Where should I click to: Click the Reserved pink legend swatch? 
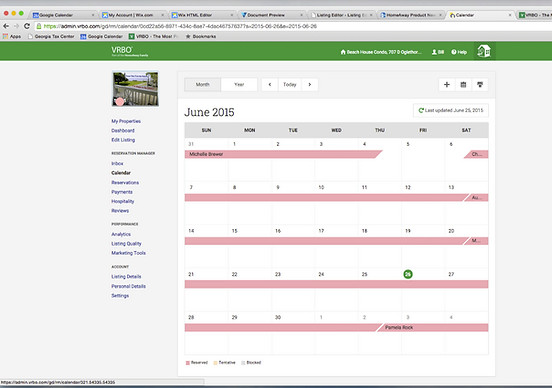click(188, 363)
